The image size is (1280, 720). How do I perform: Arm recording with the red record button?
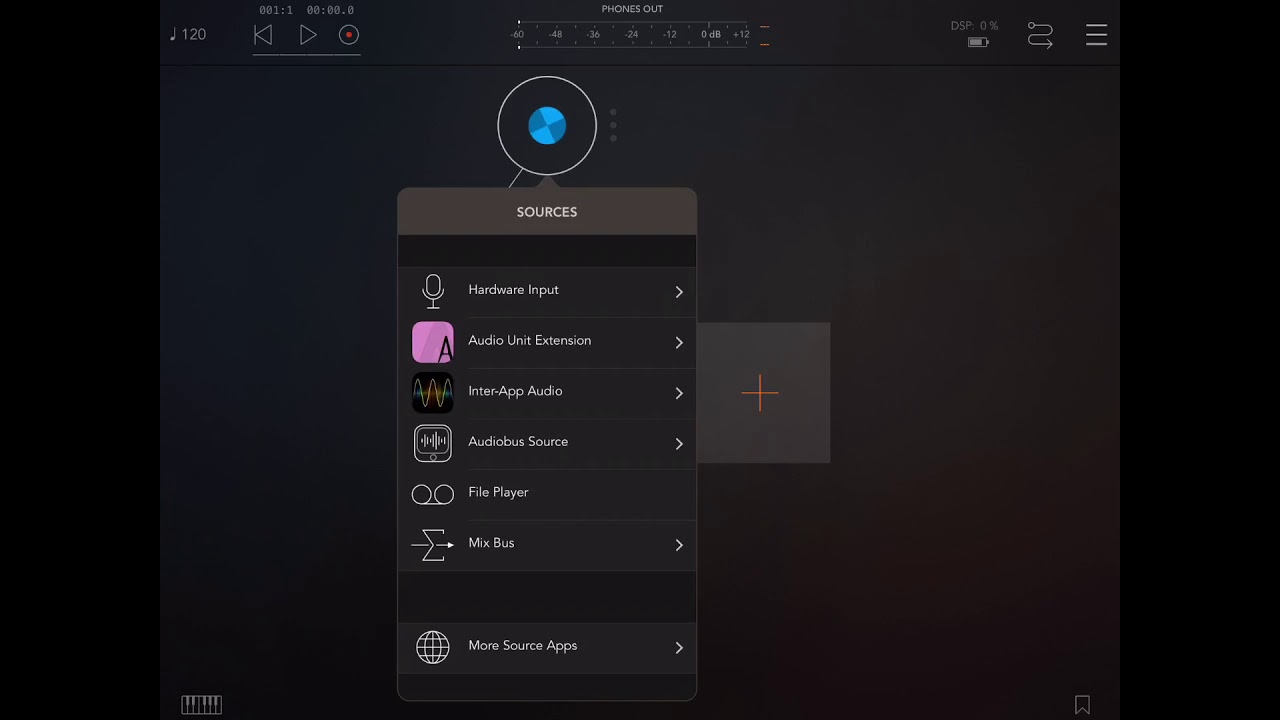(x=349, y=35)
